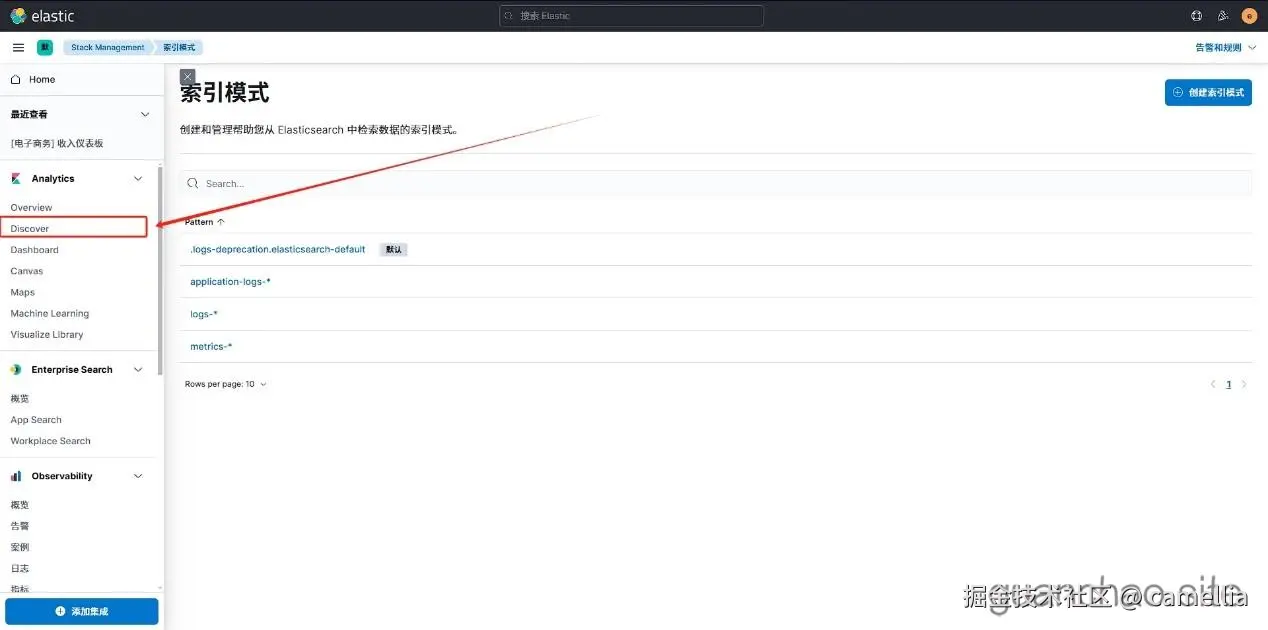Open Workplace Search in sidebar

50,441
